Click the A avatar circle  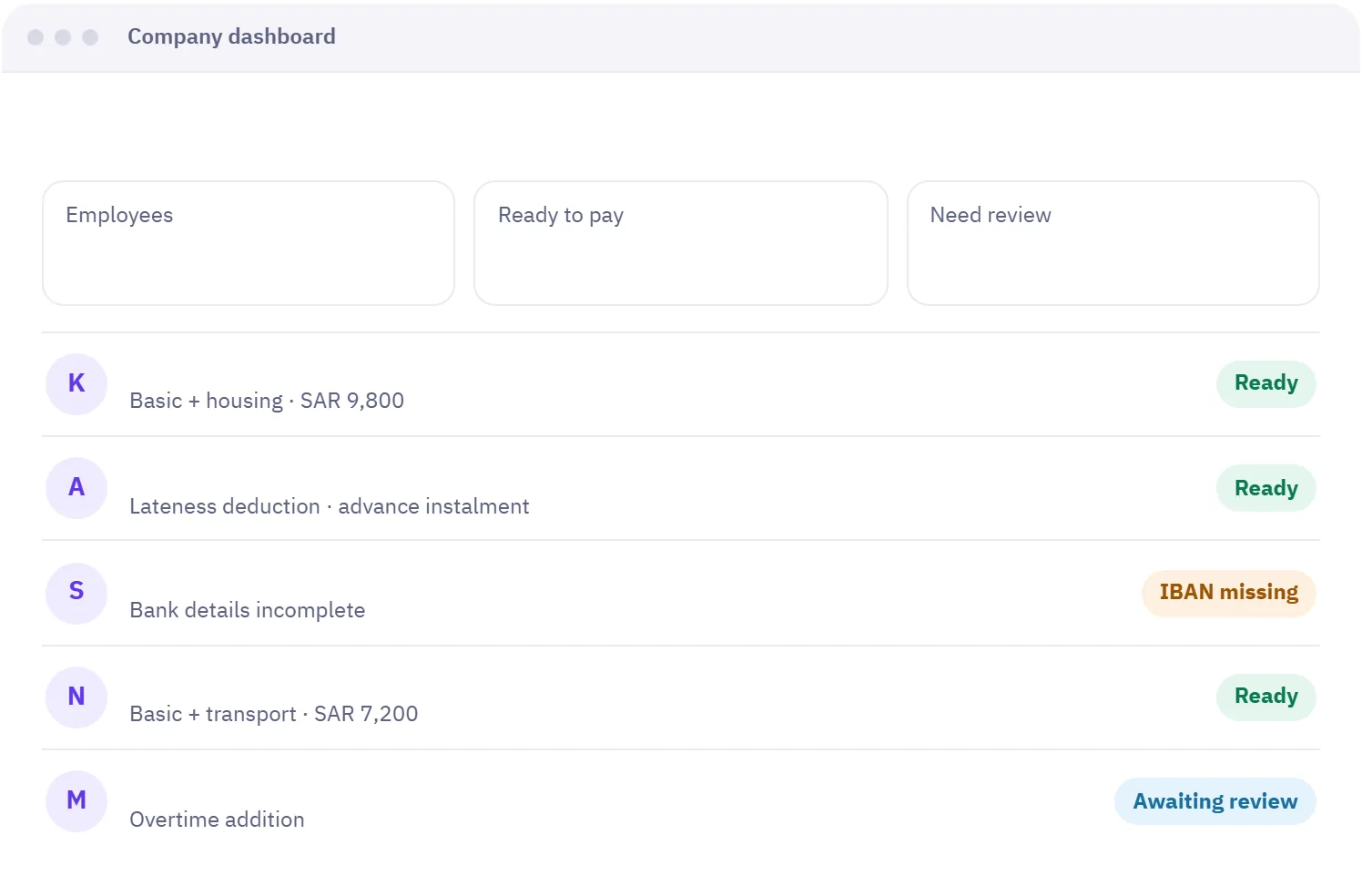76,488
